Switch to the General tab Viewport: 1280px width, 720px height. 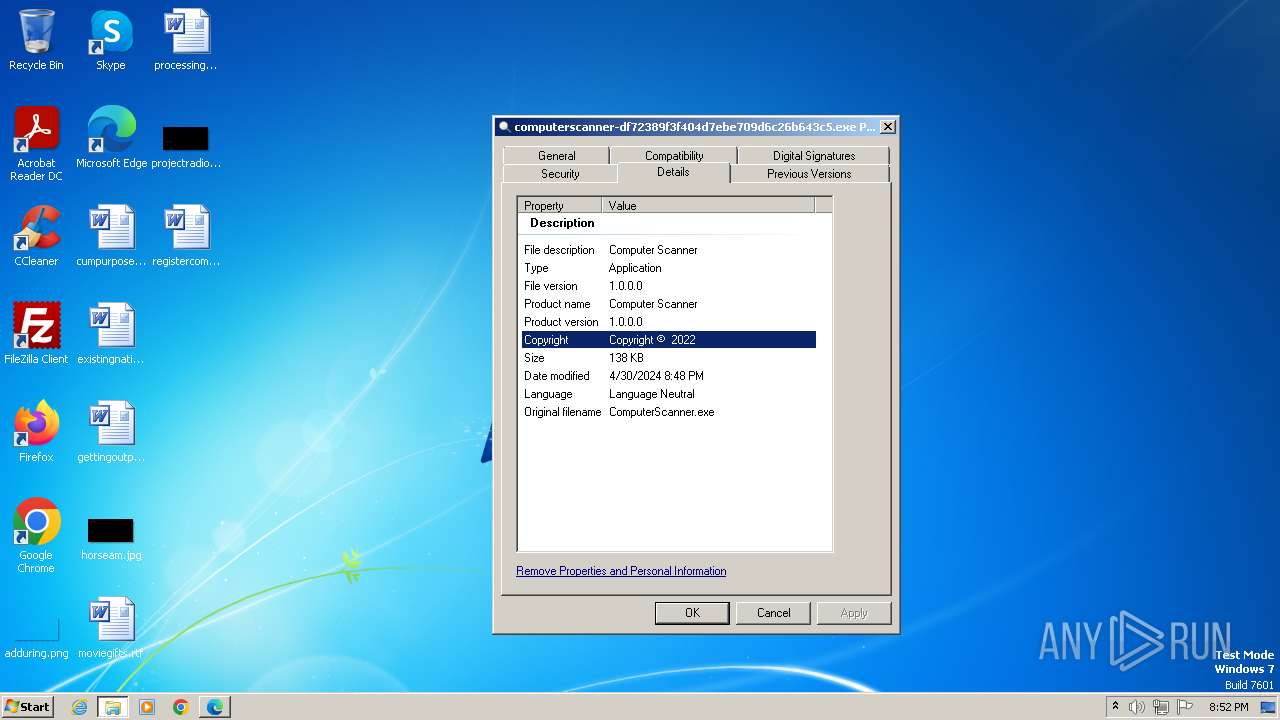pyautogui.click(x=557, y=155)
